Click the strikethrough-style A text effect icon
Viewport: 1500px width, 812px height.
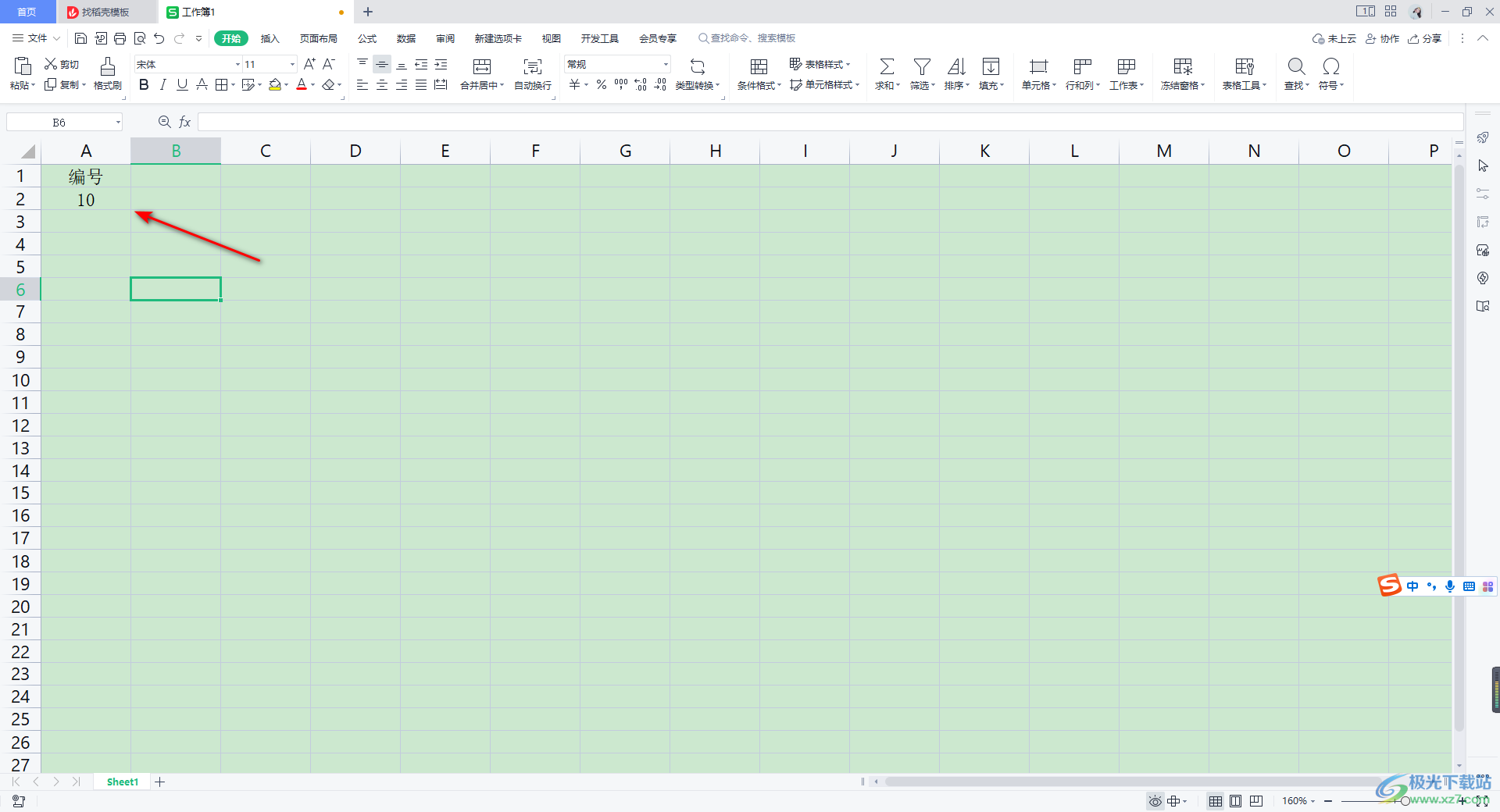click(202, 84)
